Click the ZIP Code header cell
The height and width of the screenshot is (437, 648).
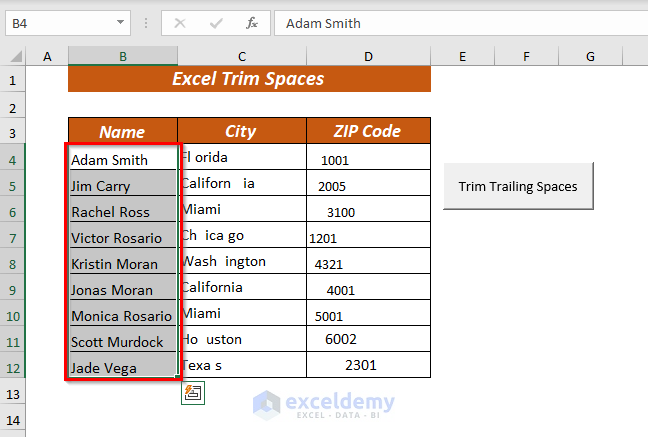point(368,131)
